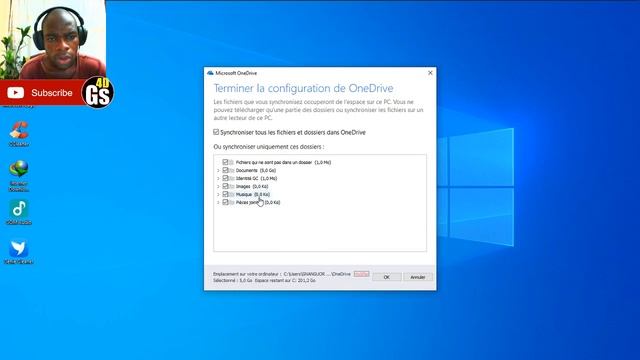Toggle the Documents folder checkbox
Image resolution: width=640 pixels, height=360 pixels.
(225, 170)
